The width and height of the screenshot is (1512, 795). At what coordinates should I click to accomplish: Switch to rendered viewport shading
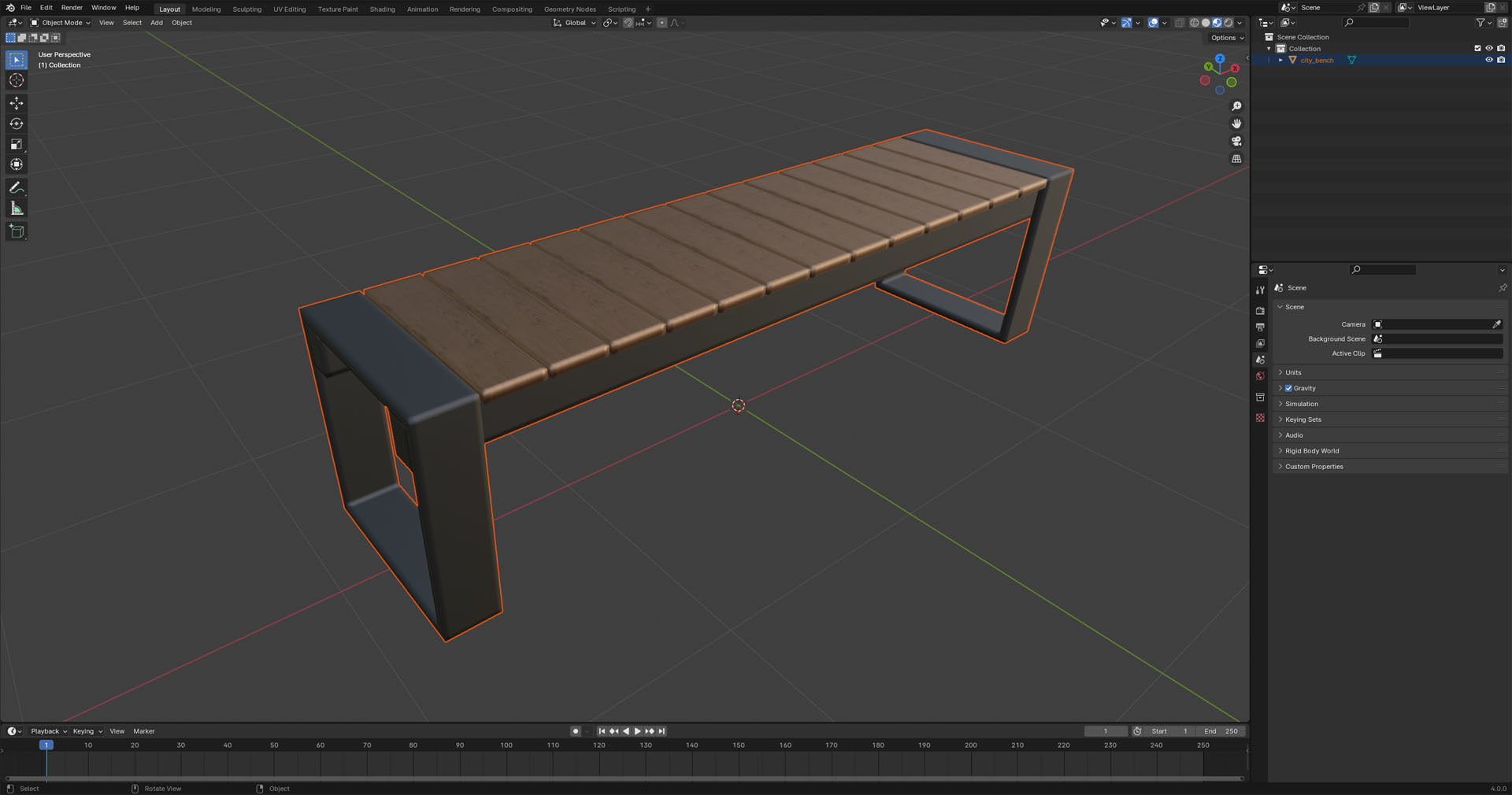coord(1228,23)
